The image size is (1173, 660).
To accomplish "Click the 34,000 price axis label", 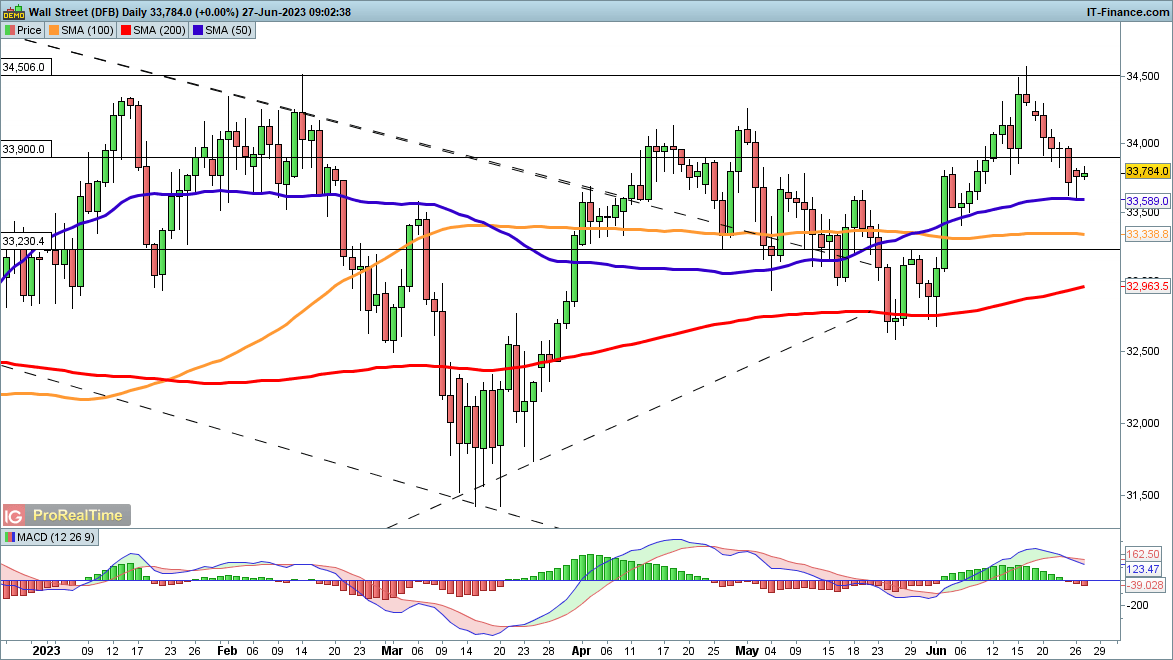I will [1143, 144].
